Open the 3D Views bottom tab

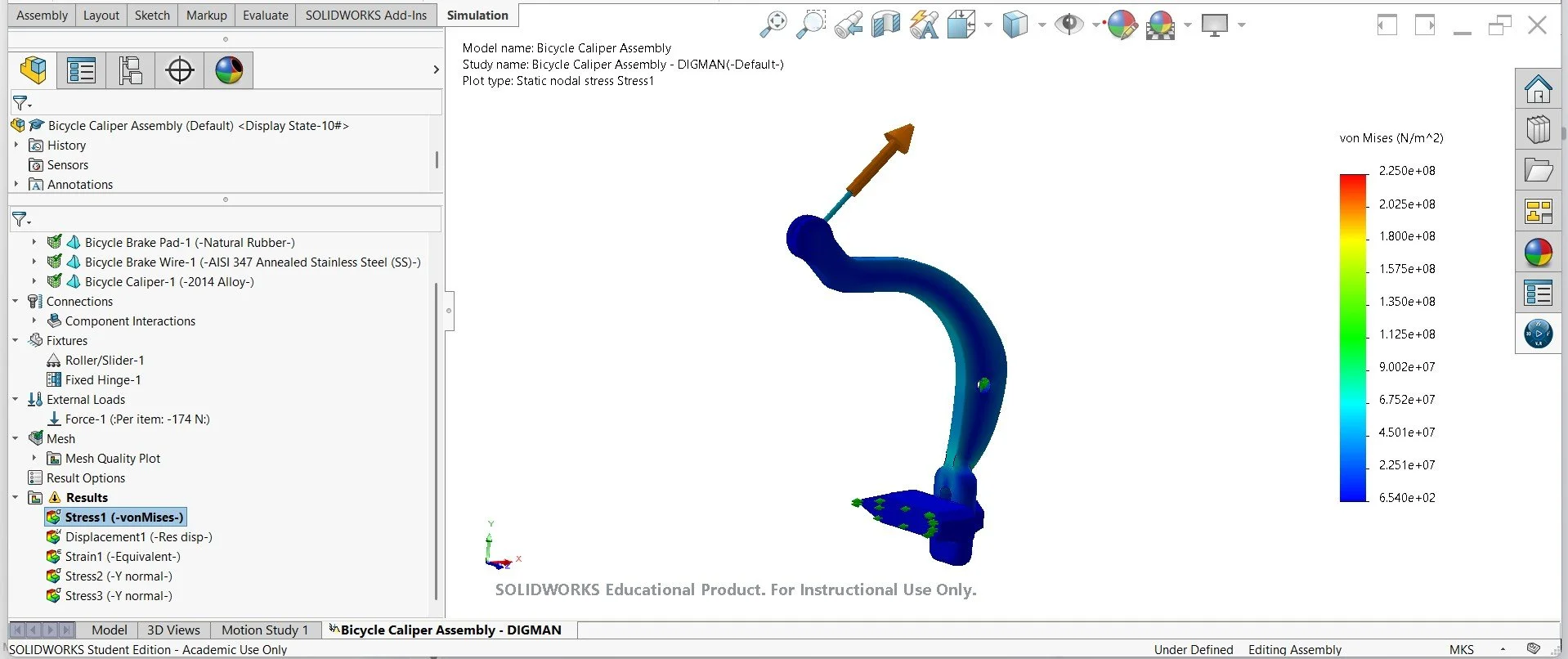click(173, 630)
